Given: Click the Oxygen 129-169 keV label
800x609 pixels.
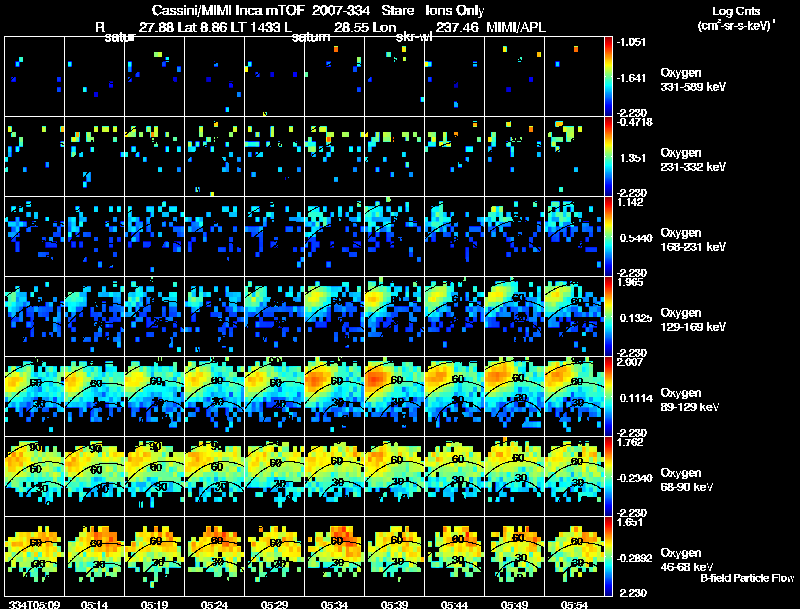Looking at the screenshot, I should click(x=693, y=320).
